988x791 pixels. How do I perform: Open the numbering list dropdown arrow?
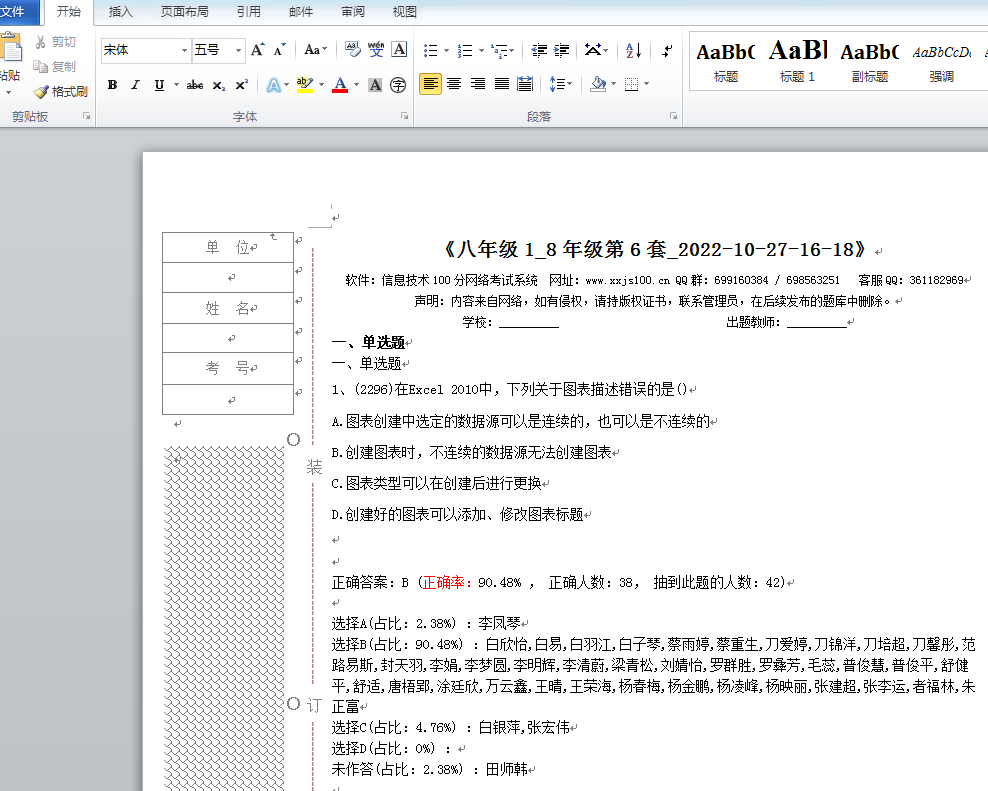point(481,50)
